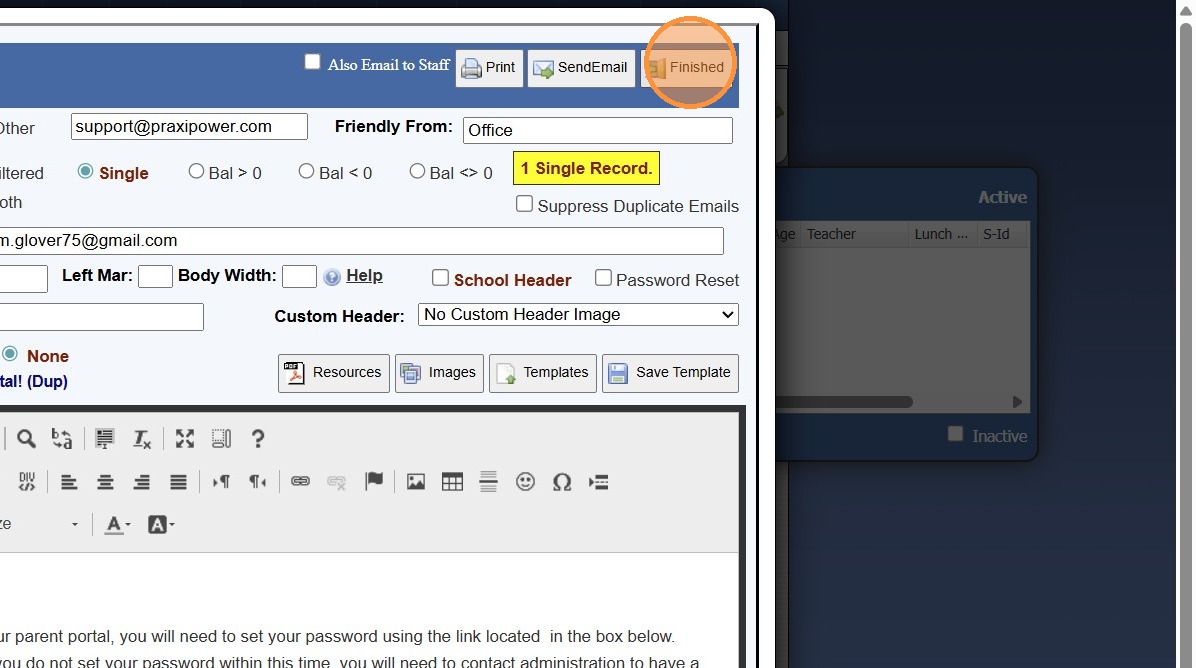The image size is (1196, 668).
Task: Select the None radio option
Action: tap(10, 354)
